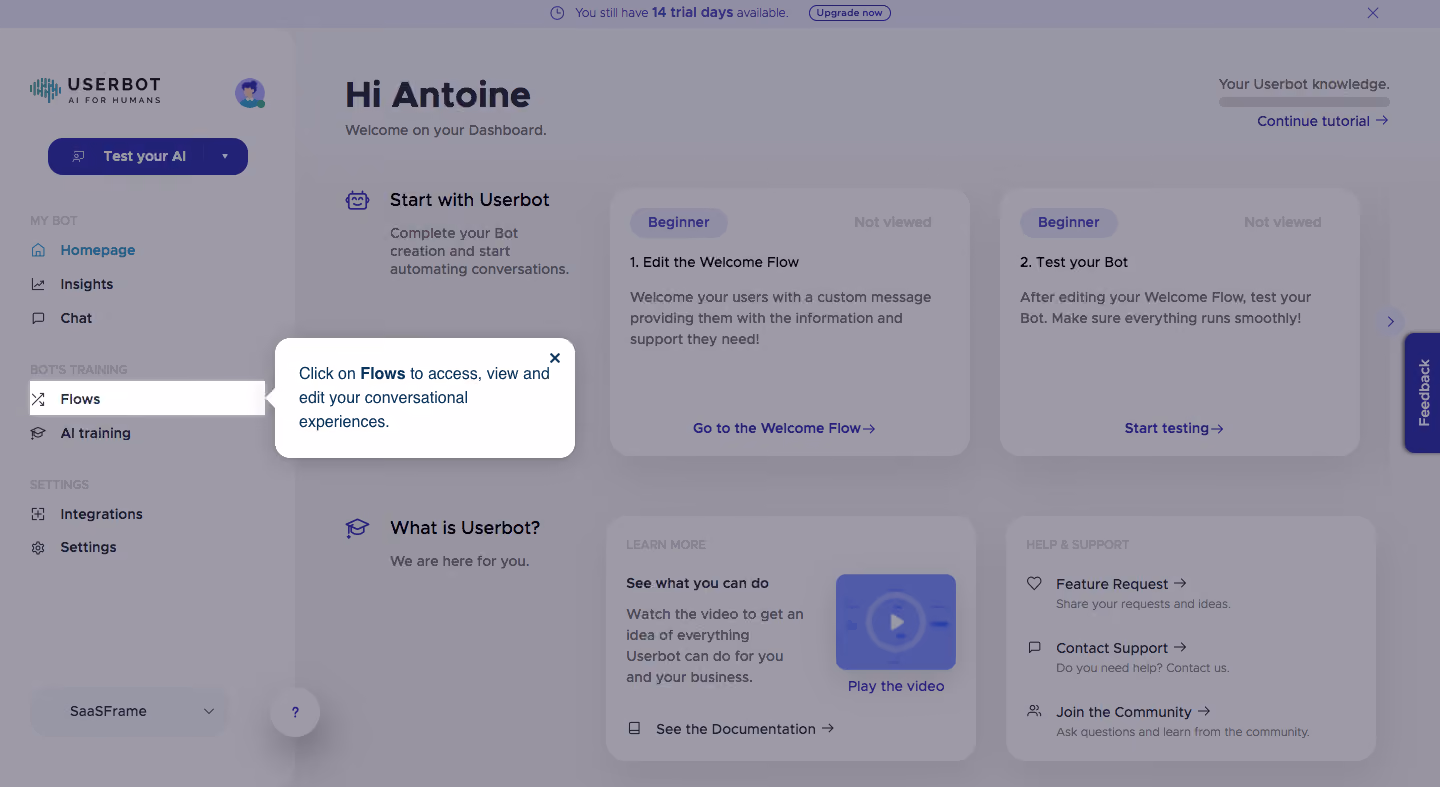
Task: Select Flows in the sidebar
Action: tap(147, 399)
